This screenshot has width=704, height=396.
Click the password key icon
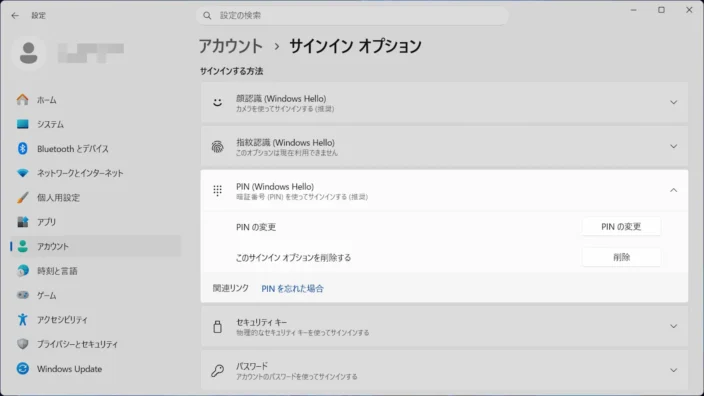(217, 370)
